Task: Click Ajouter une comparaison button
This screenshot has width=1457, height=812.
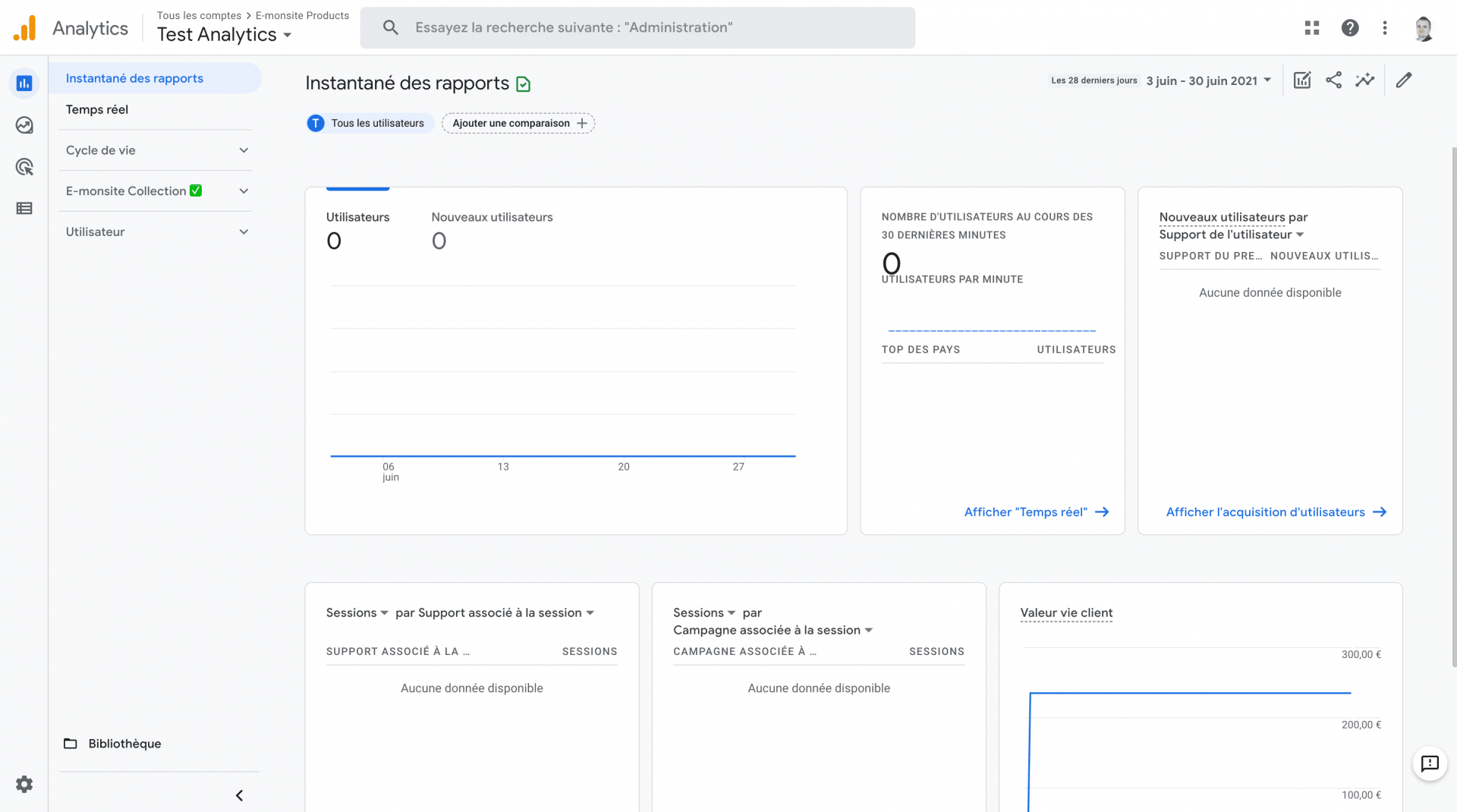Action: coord(518,123)
